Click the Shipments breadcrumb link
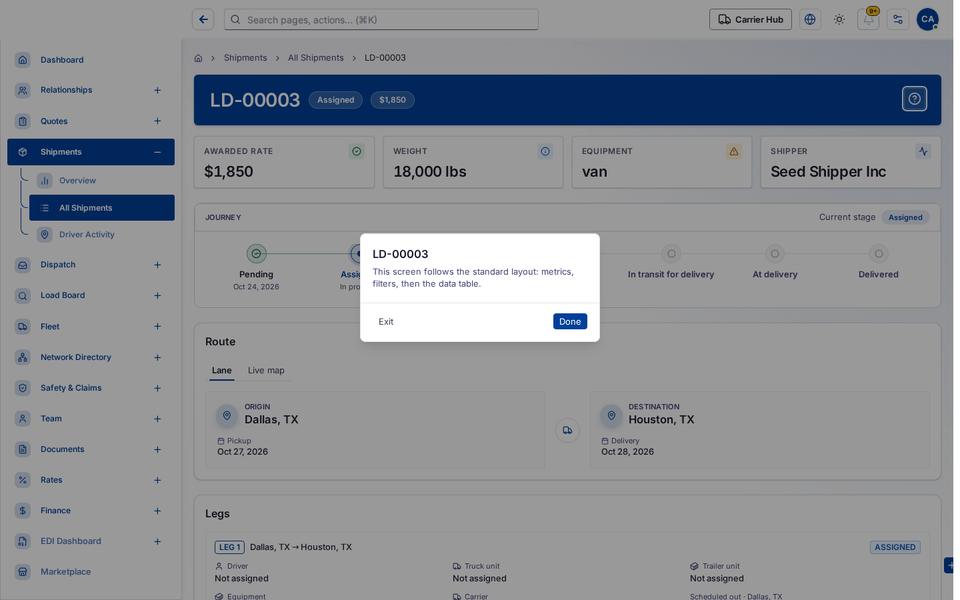The height and width of the screenshot is (600, 960). click(x=245, y=58)
